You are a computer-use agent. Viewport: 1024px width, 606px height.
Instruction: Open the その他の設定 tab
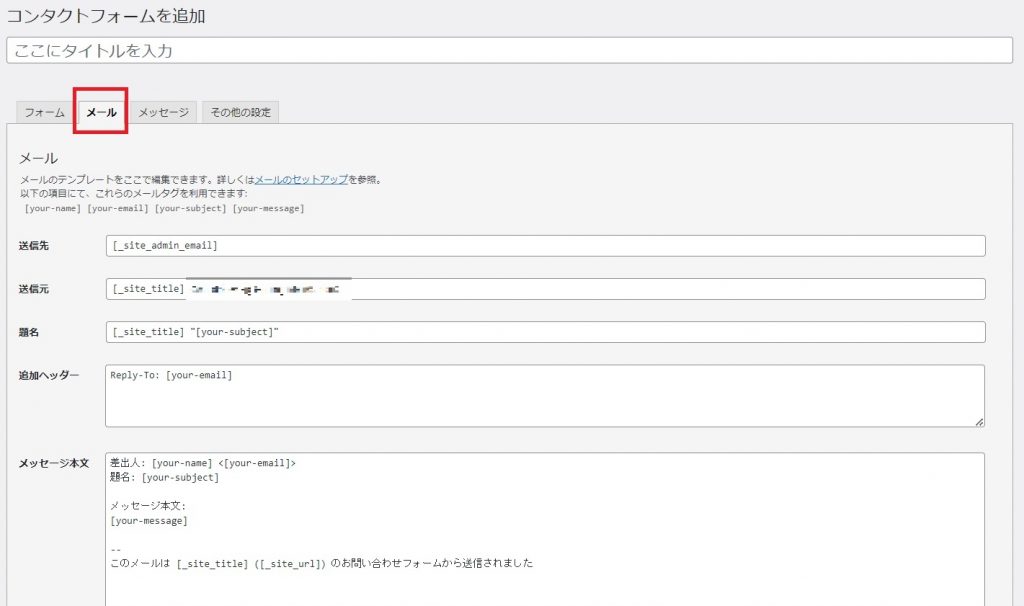coord(240,112)
